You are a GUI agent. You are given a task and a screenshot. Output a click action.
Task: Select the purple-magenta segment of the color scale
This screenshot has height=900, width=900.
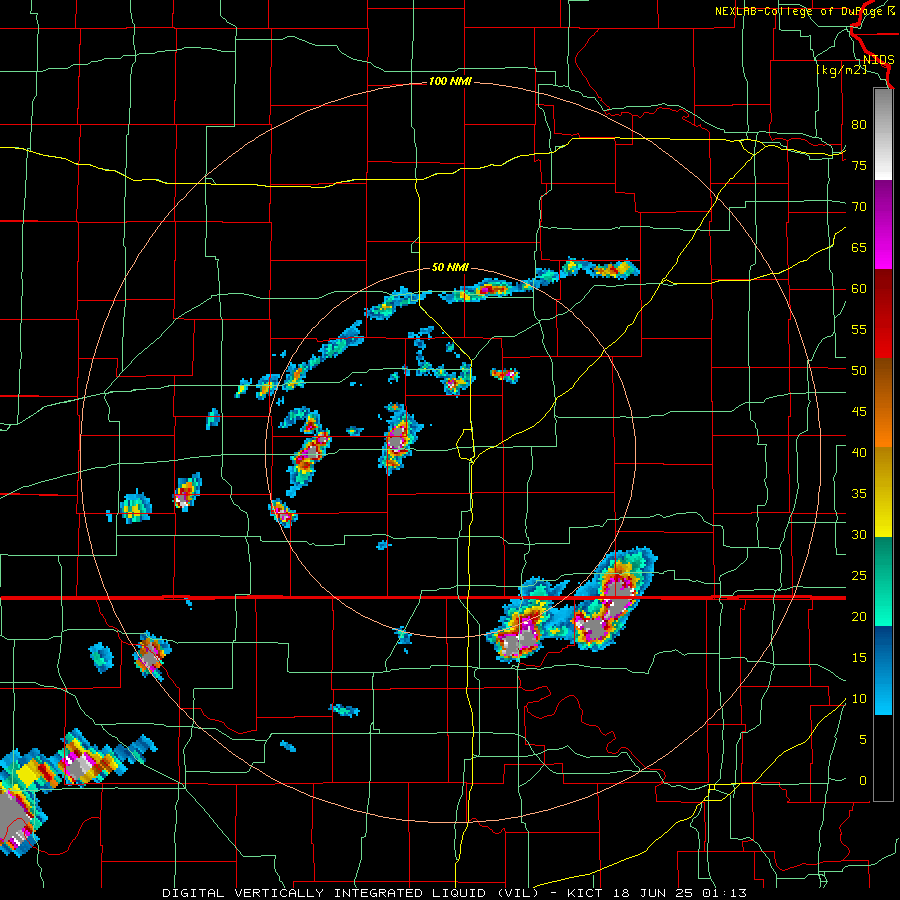(x=883, y=225)
